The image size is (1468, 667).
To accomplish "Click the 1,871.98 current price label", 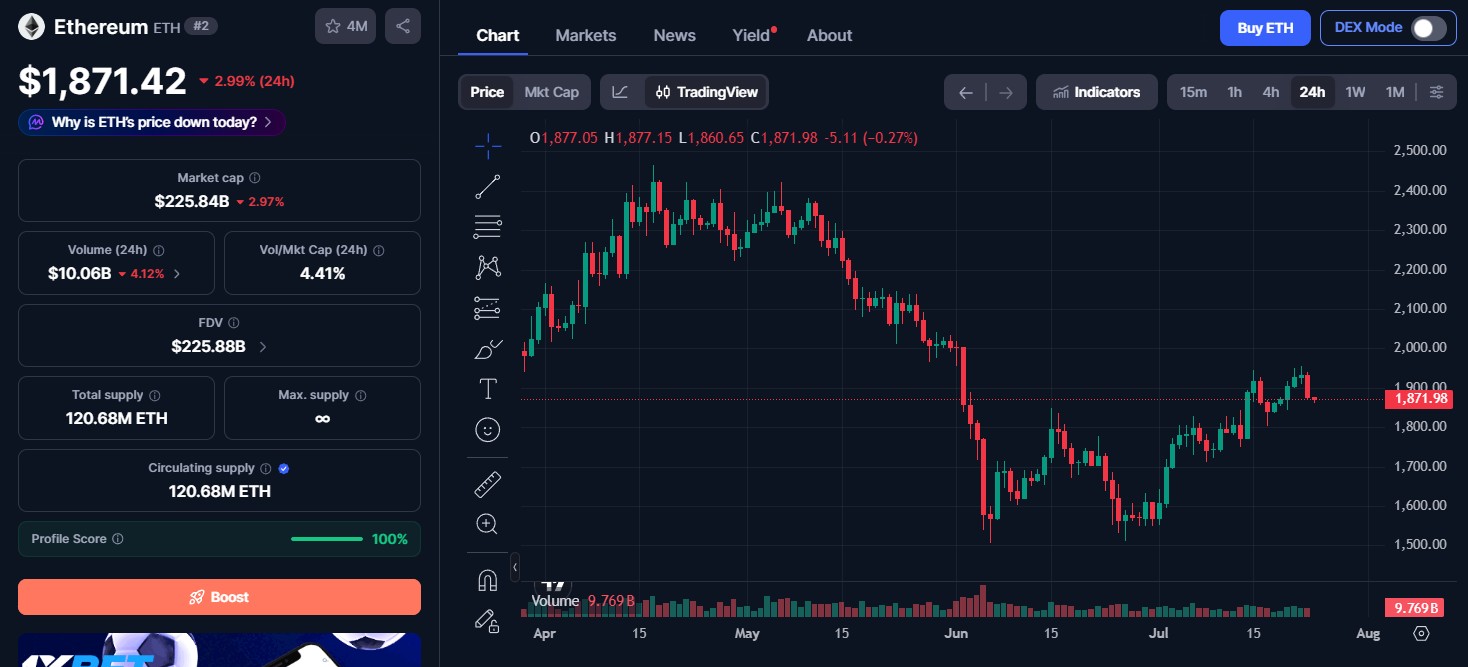I will [1418, 399].
